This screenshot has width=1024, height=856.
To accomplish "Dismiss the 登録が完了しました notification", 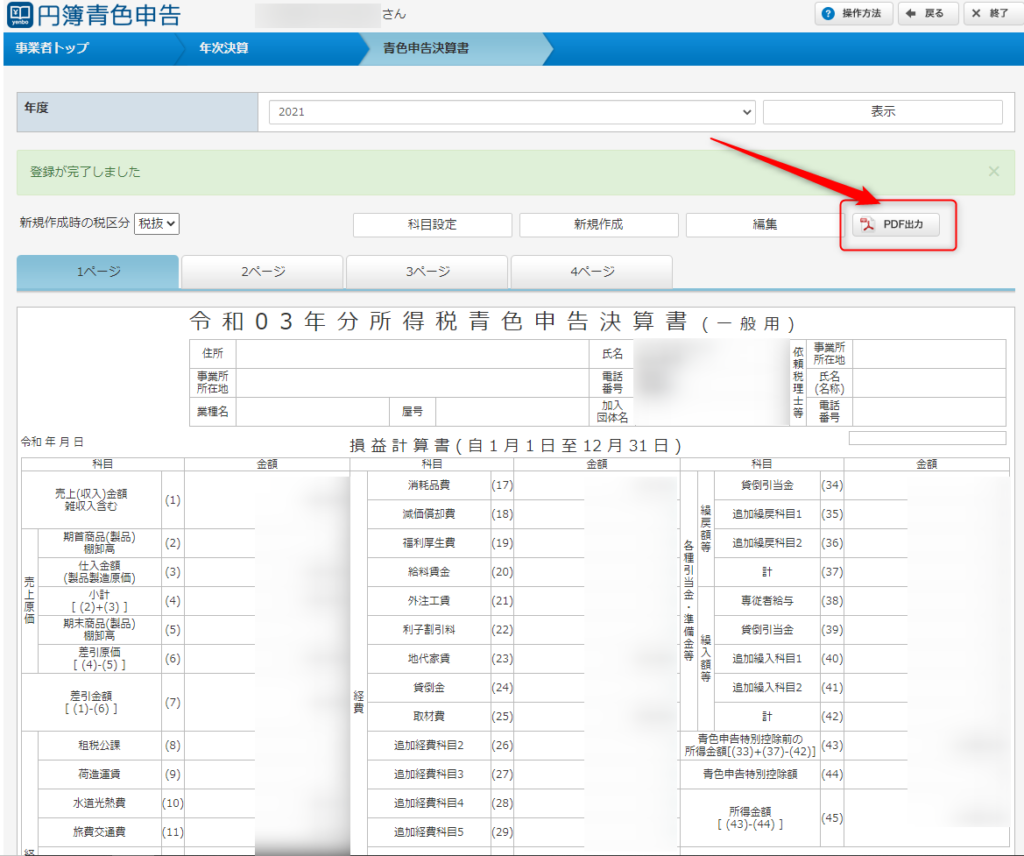I will 993,172.
